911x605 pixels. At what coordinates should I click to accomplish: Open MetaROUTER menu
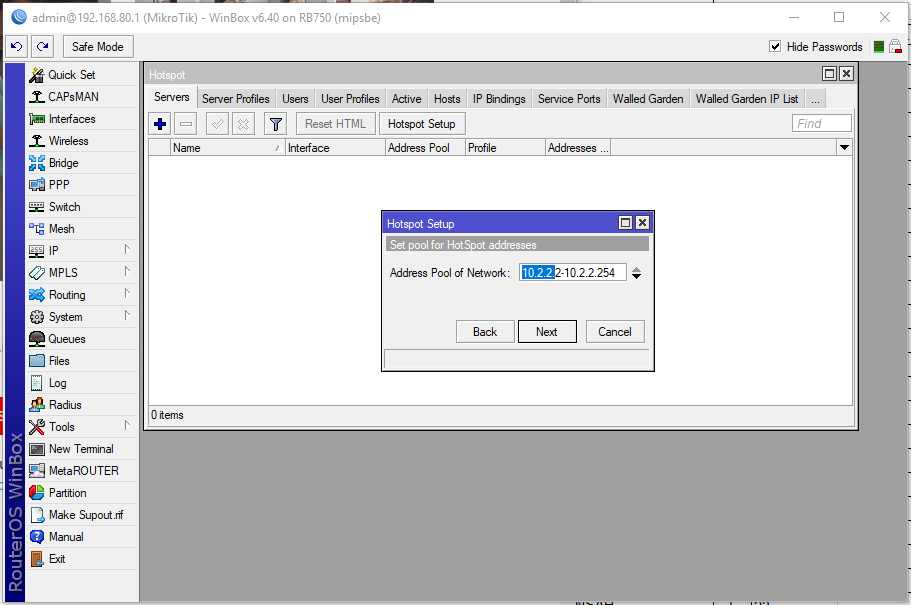point(81,471)
